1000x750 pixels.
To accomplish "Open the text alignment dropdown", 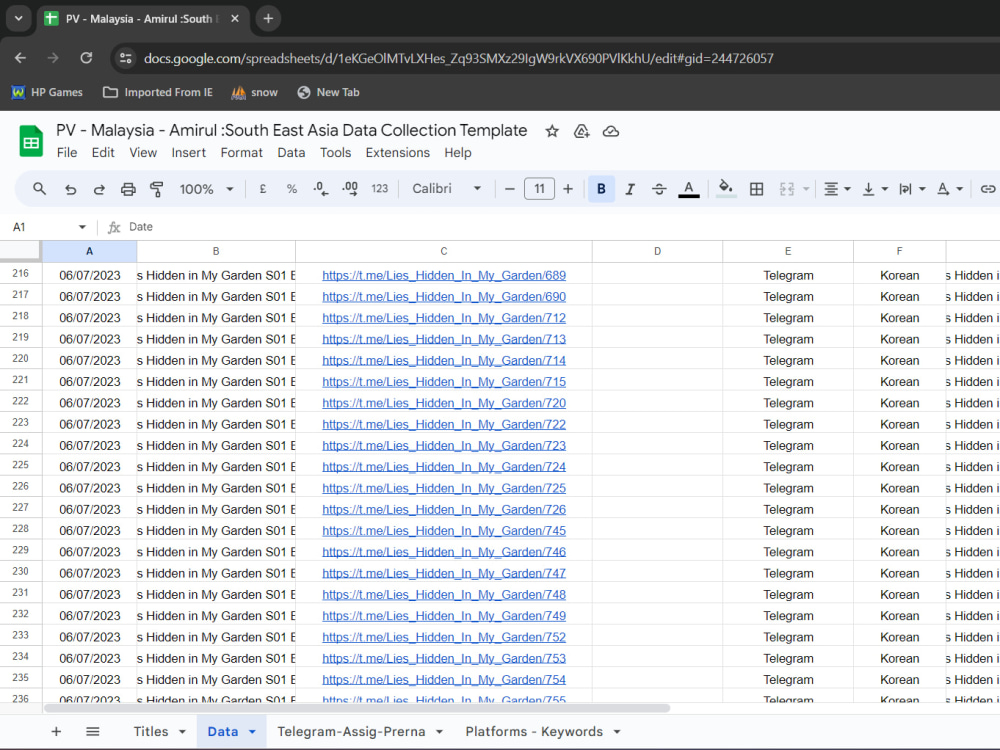I will (x=836, y=188).
